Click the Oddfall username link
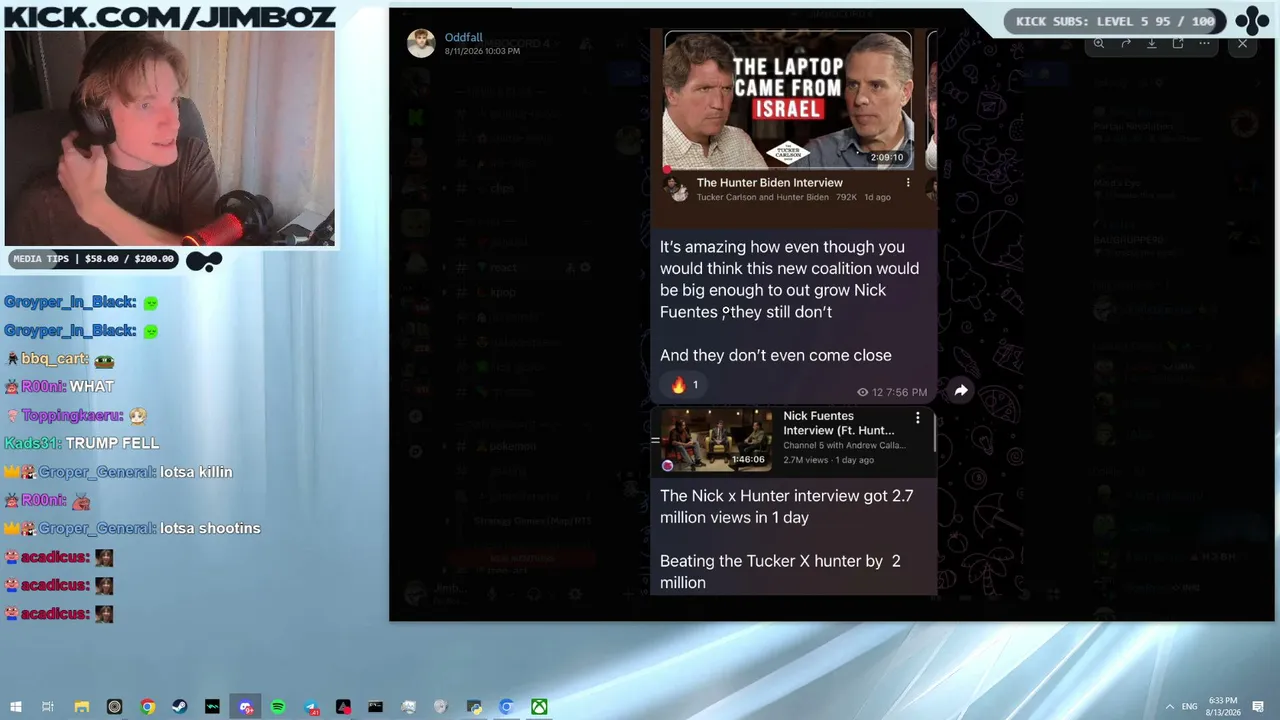Viewport: 1280px width, 720px height. pyautogui.click(x=464, y=37)
